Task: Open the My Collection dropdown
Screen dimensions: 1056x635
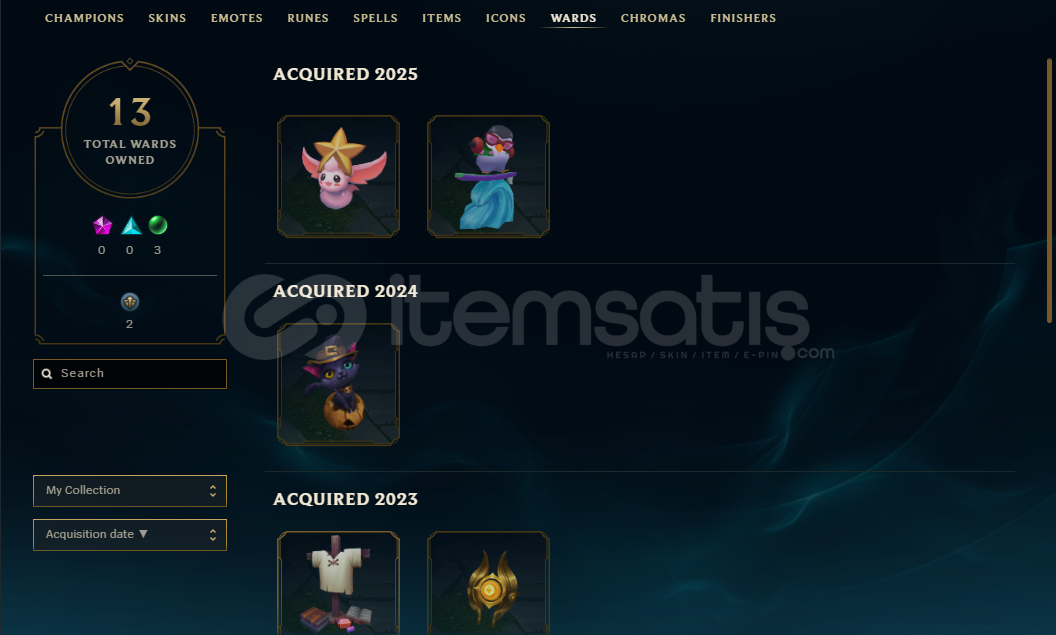Action: pyautogui.click(x=130, y=491)
